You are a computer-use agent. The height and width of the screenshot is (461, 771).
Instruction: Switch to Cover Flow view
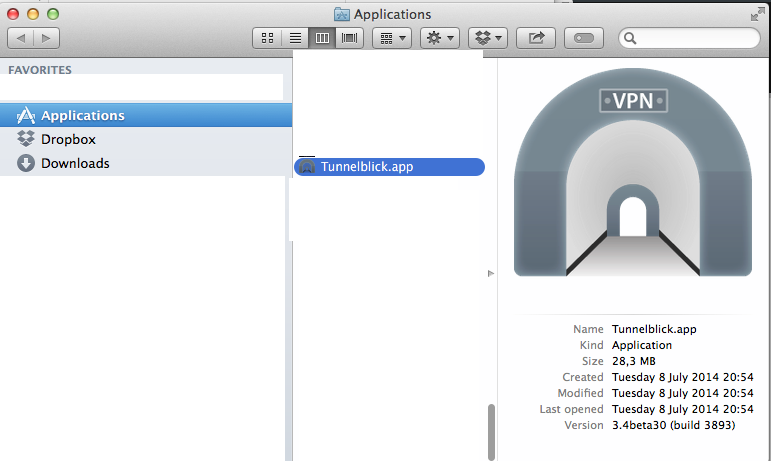350,38
